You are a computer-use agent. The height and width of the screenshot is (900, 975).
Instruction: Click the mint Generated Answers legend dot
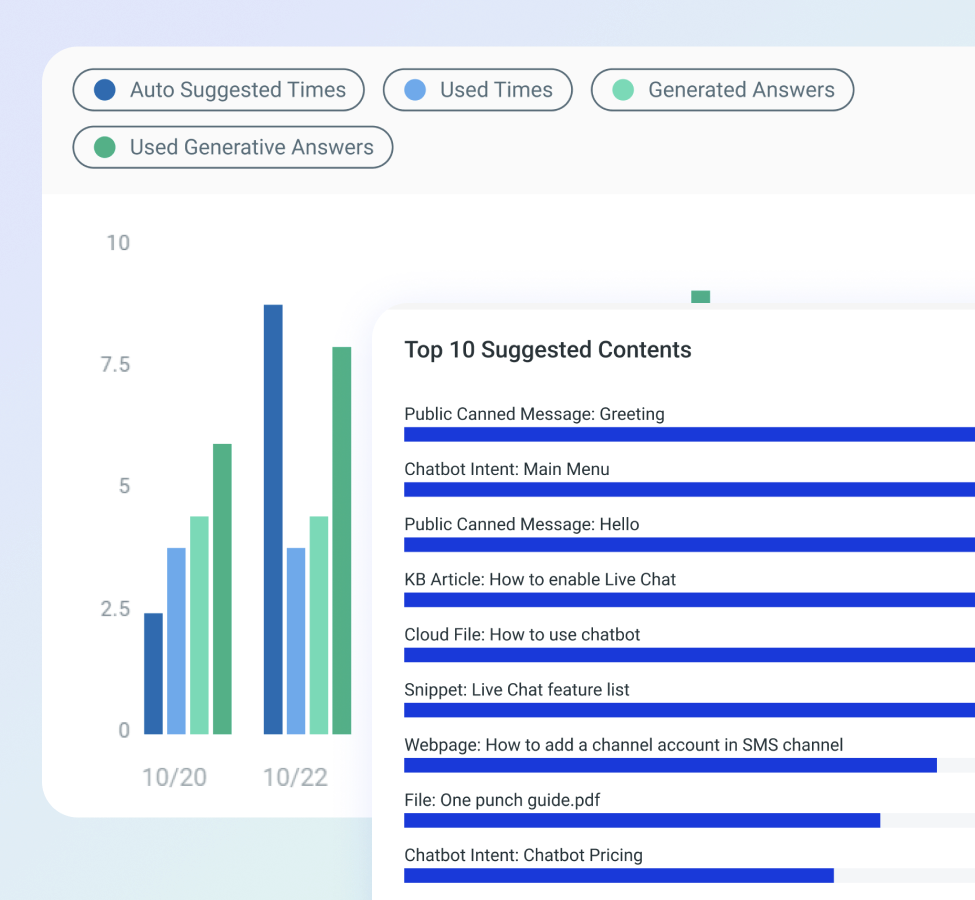tap(623, 90)
